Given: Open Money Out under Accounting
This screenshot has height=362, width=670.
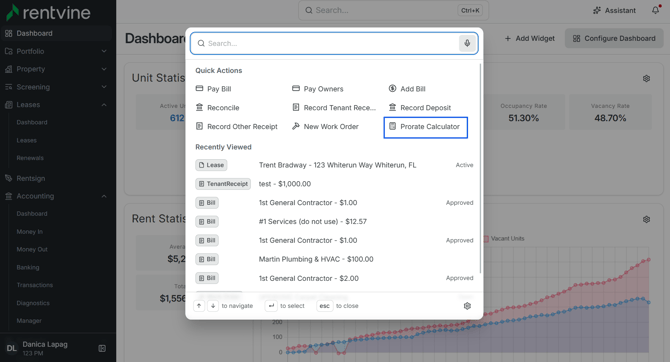Looking at the screenshot, I should (x=32, y=250).
